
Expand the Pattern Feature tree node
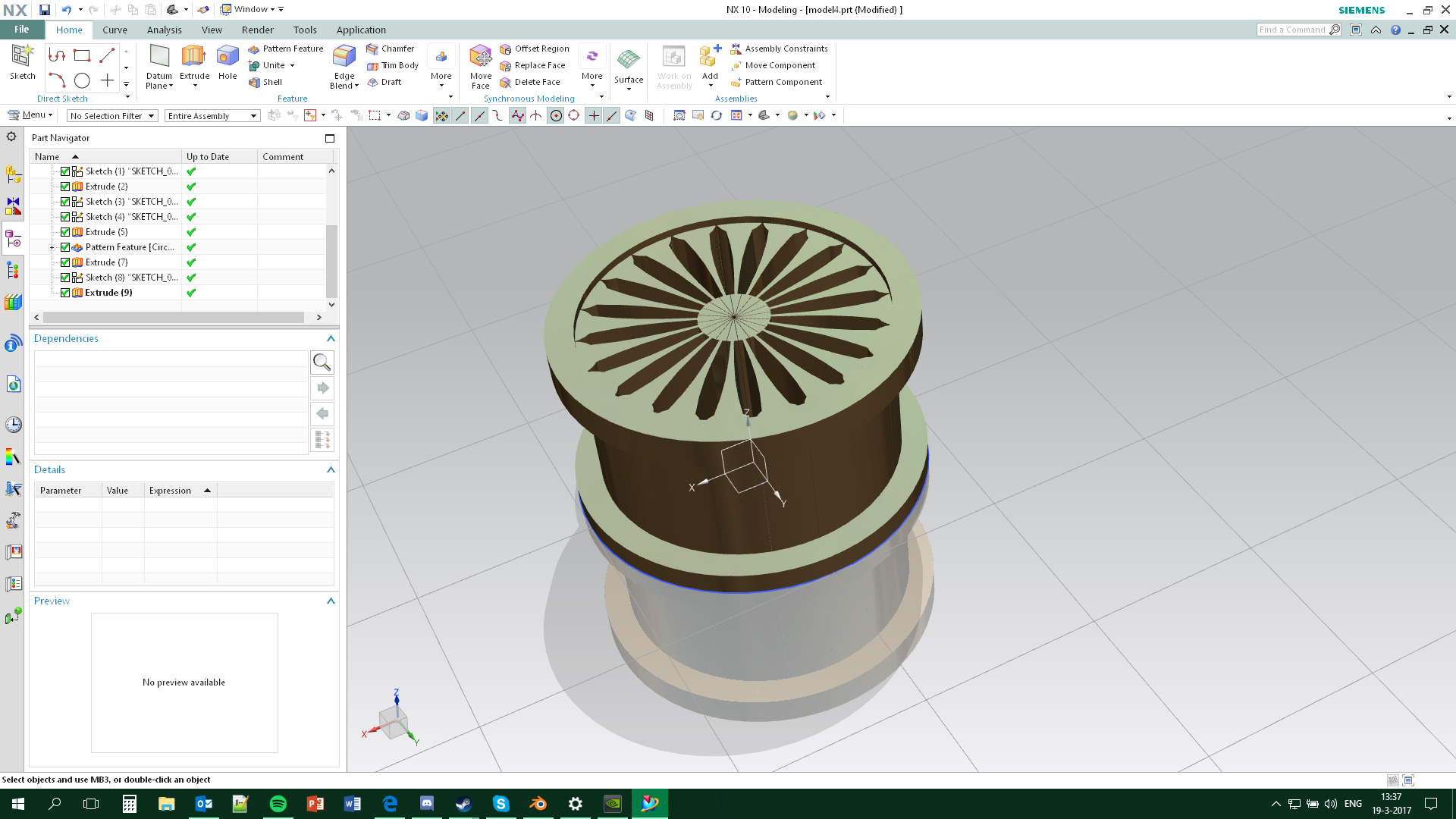click(x=52, y=247)
